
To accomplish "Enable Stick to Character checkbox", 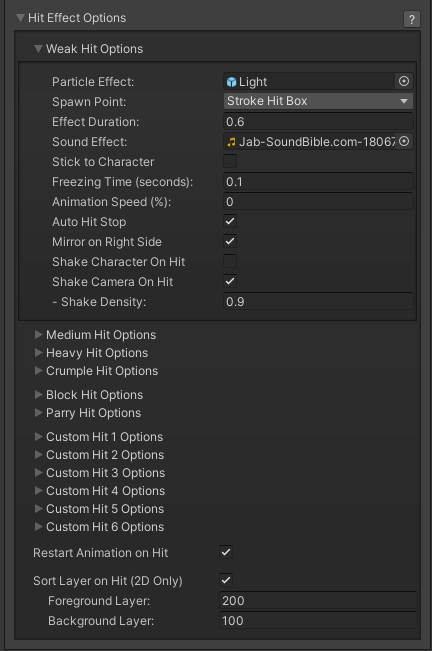I will 230,161.
